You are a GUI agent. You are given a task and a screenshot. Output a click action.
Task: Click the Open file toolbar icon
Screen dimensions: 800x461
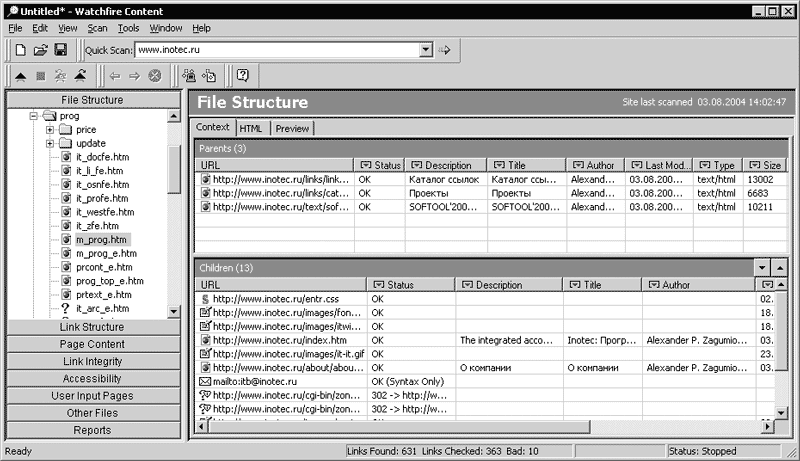[40, 49]
